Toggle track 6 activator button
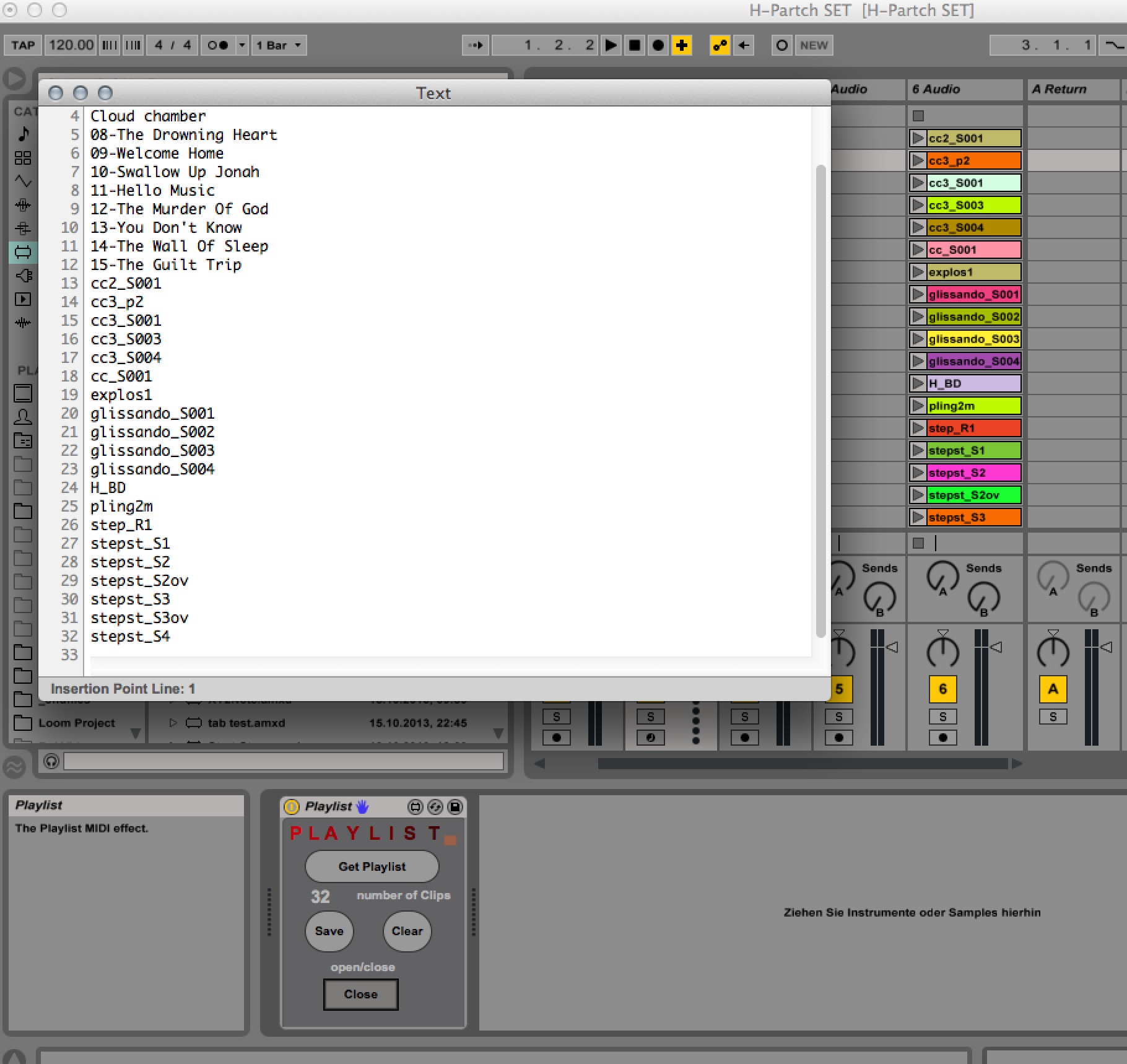 click(942, 689)
